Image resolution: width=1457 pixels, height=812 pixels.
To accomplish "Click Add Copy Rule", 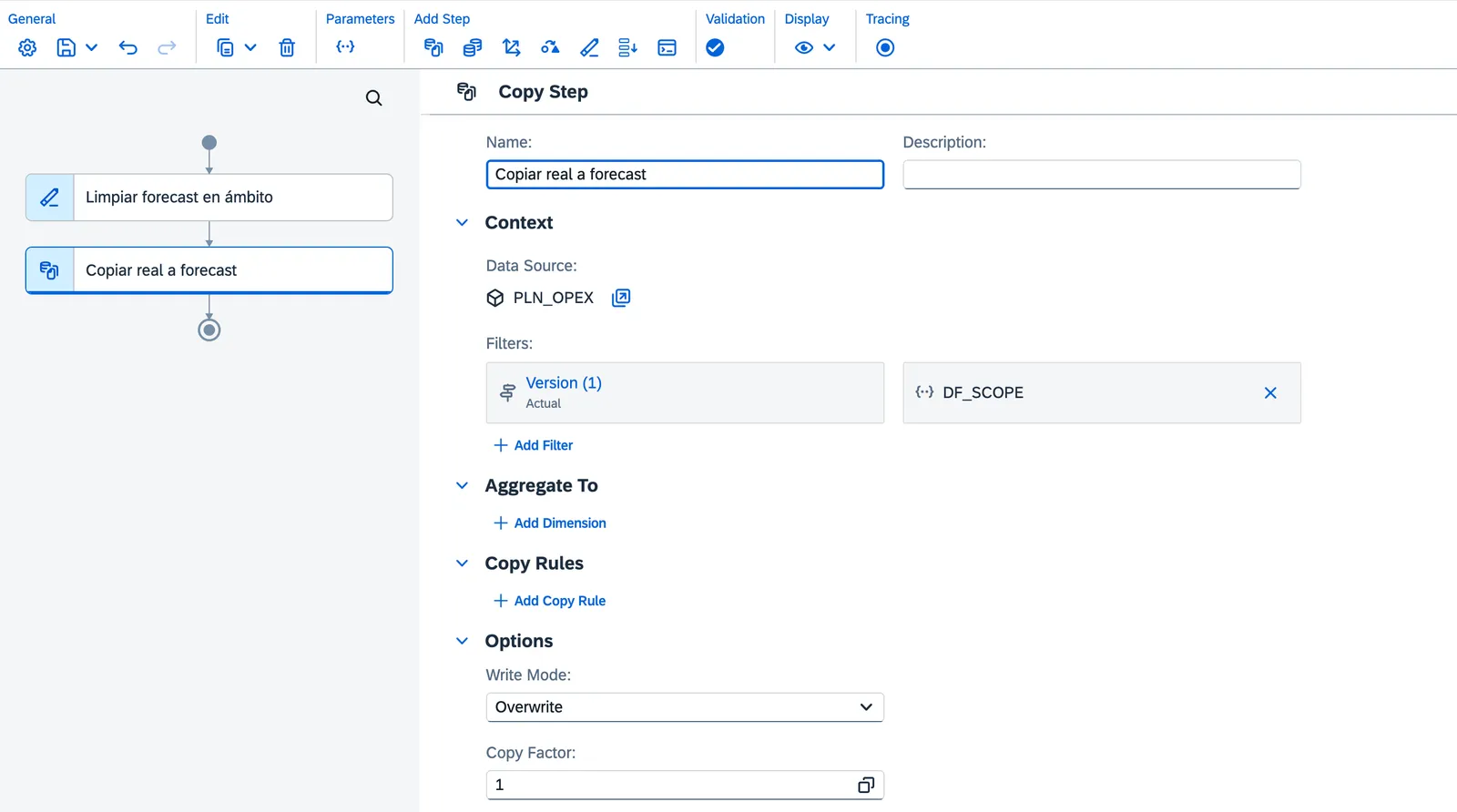I will [x=550, y=601].
